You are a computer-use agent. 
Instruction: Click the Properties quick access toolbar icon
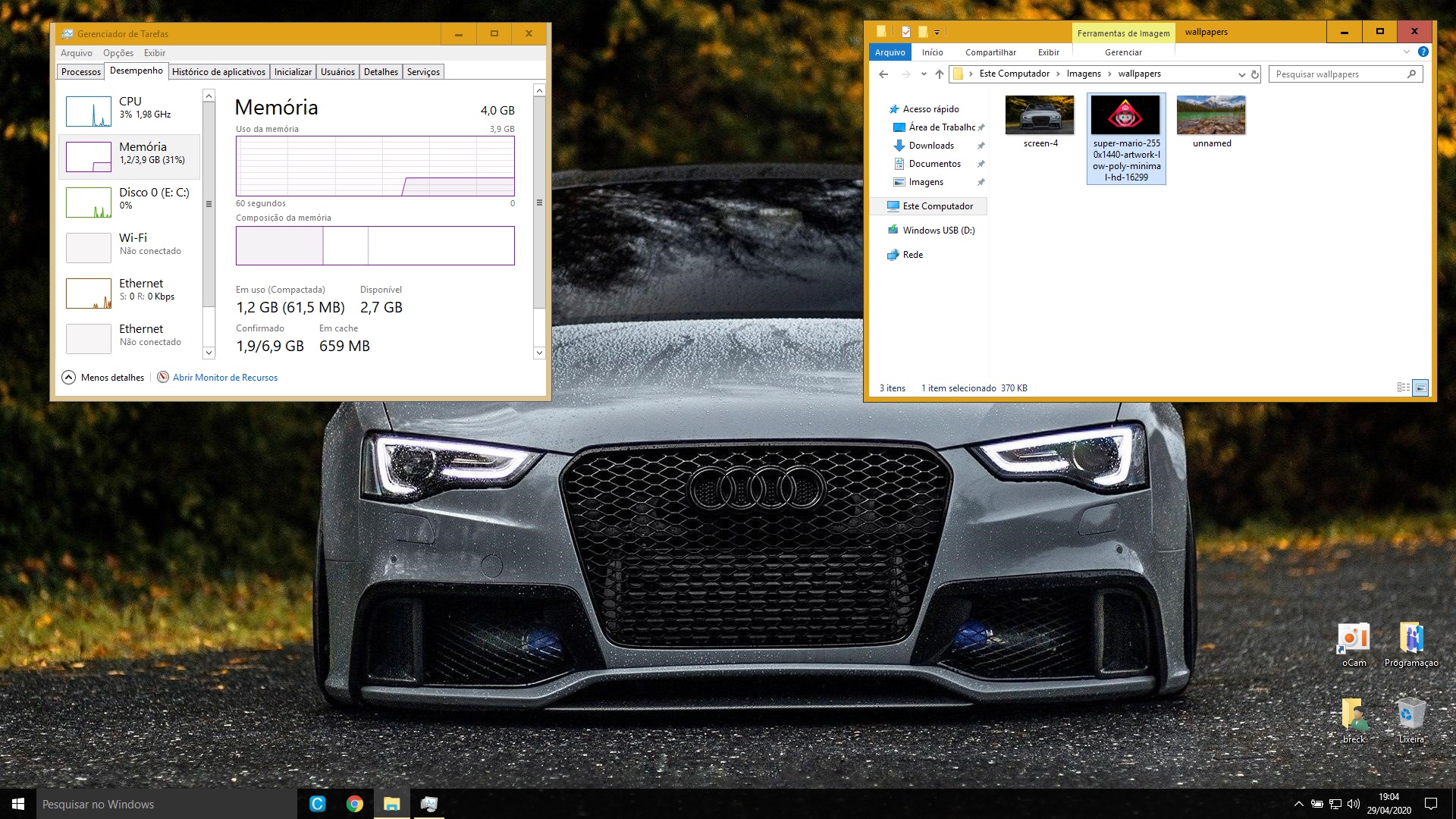point(906,32)
